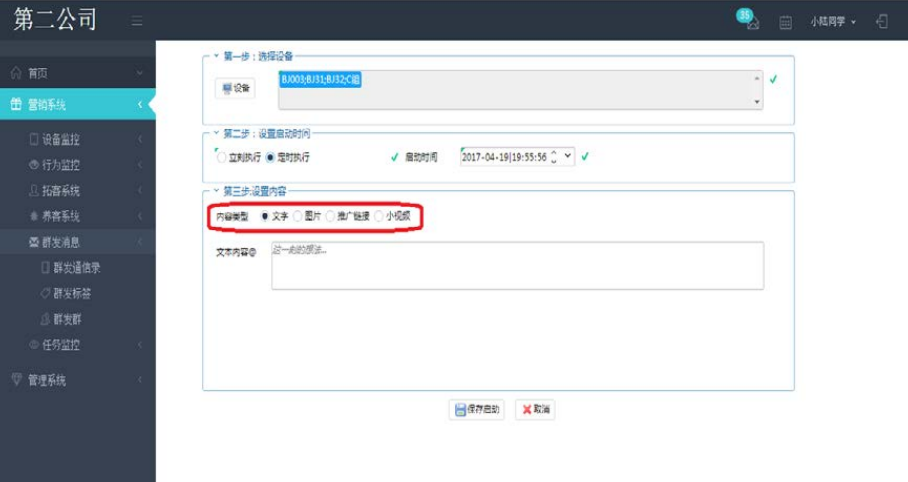
Task: Click the 设备 select button
Action: point(235,88)
